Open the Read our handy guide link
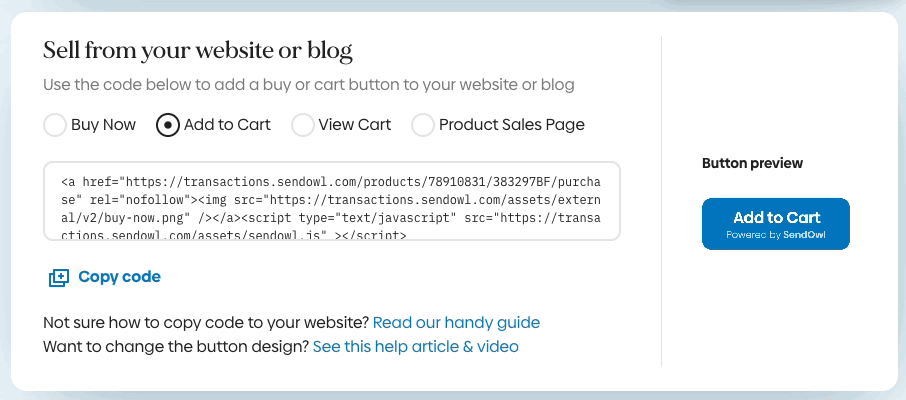Screen dimensions: 906x400 tap(456, 322)
